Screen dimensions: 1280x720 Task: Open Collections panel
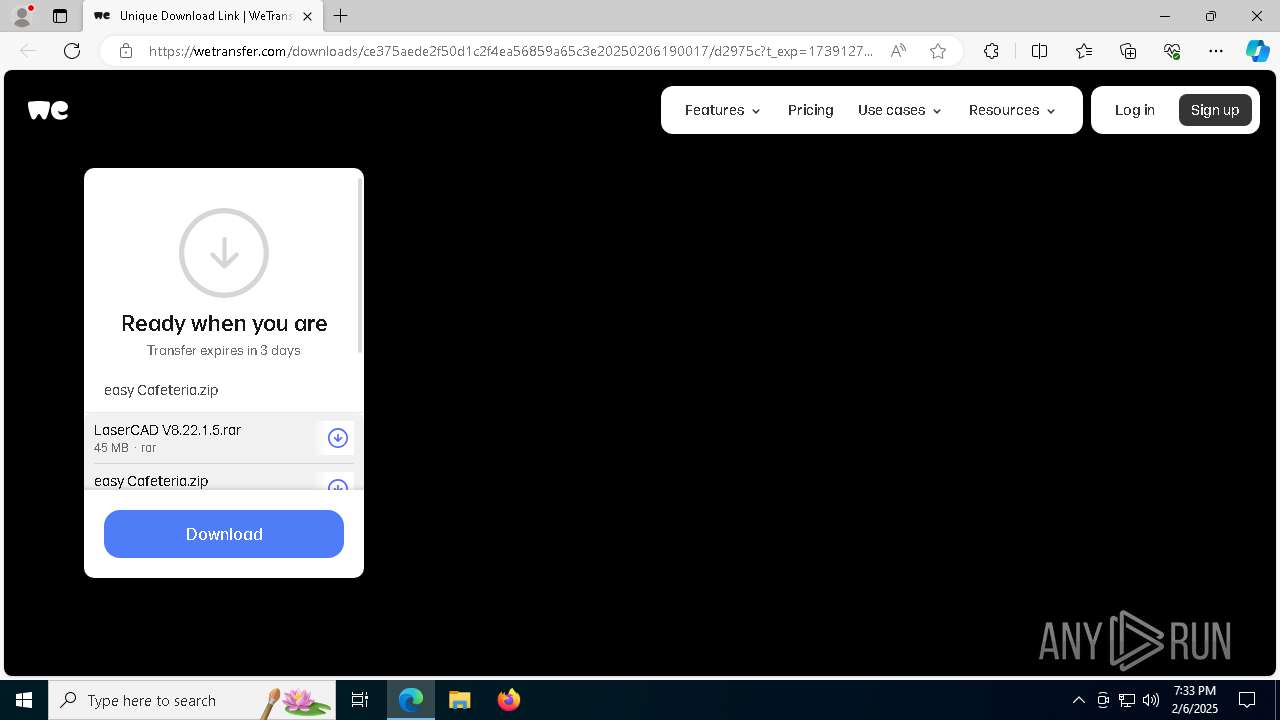pyautogui.click(x=1128, y=51)
